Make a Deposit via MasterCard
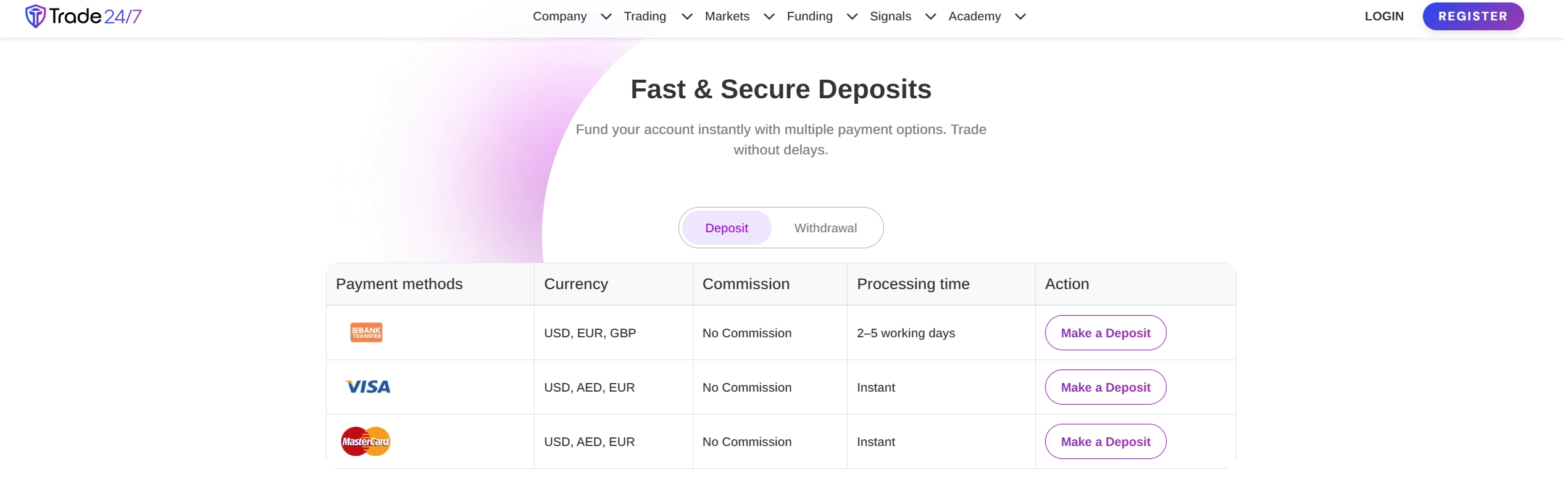The width and height of the screenshot is (1568, 488). click(1106, 442)
